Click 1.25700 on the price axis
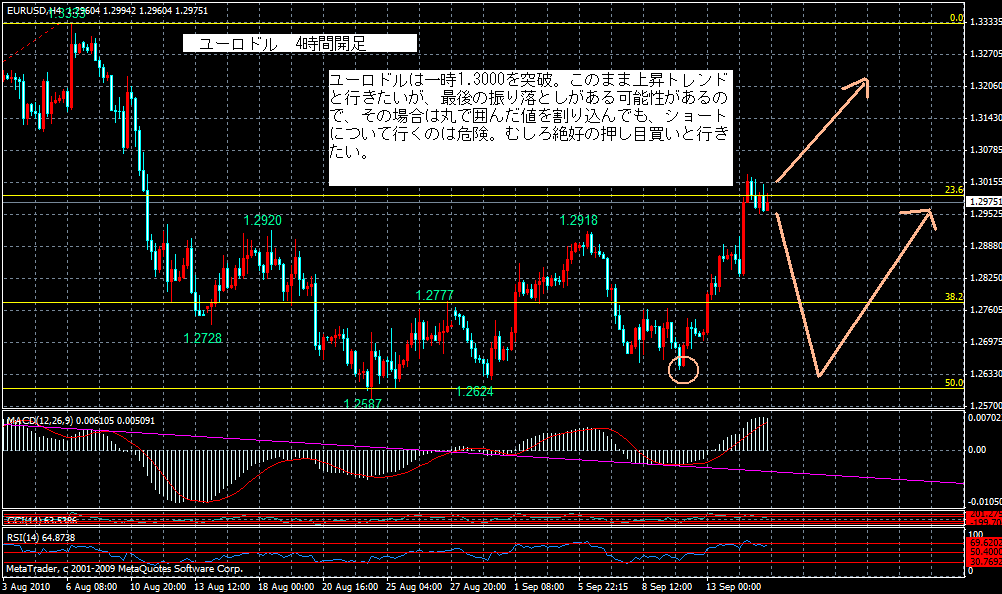Image resolution: width=1002 pixels, height=594 pixels. (985, 406)
